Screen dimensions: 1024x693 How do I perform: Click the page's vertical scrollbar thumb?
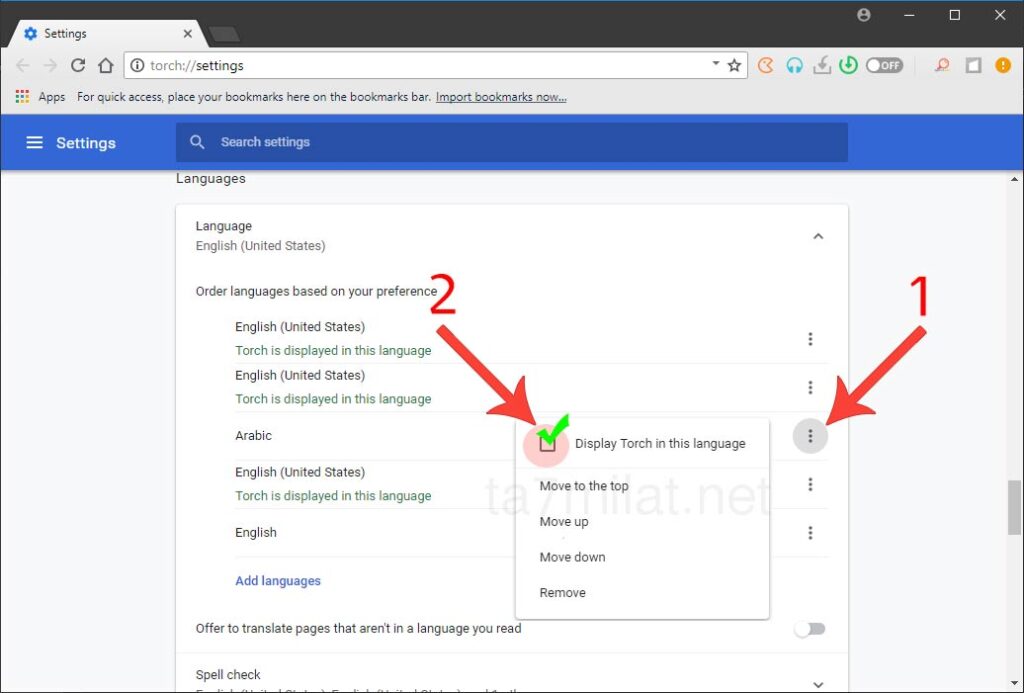tap(1014, 508)
